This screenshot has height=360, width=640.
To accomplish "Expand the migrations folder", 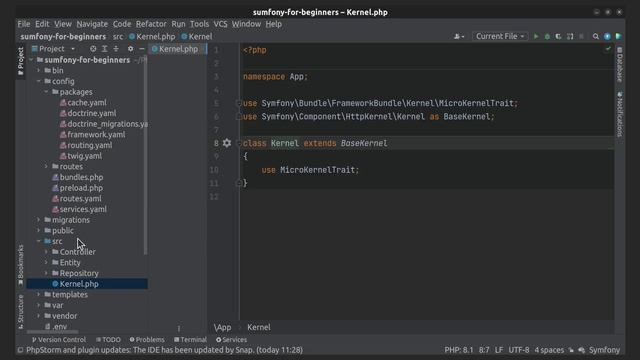I will point(39,220).
